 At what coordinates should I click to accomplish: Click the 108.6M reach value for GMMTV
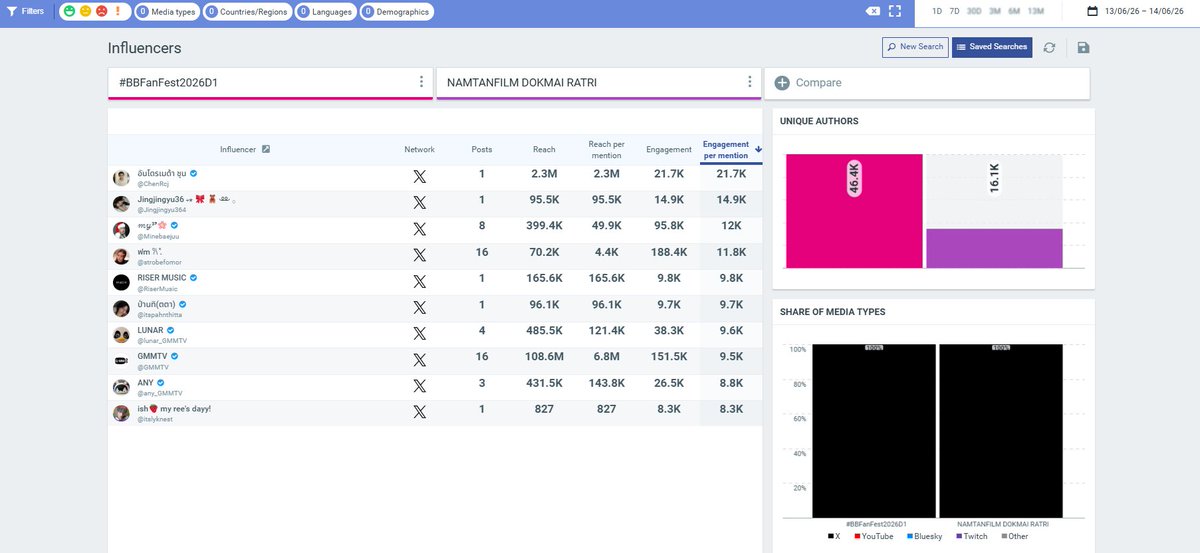point(544,359)
